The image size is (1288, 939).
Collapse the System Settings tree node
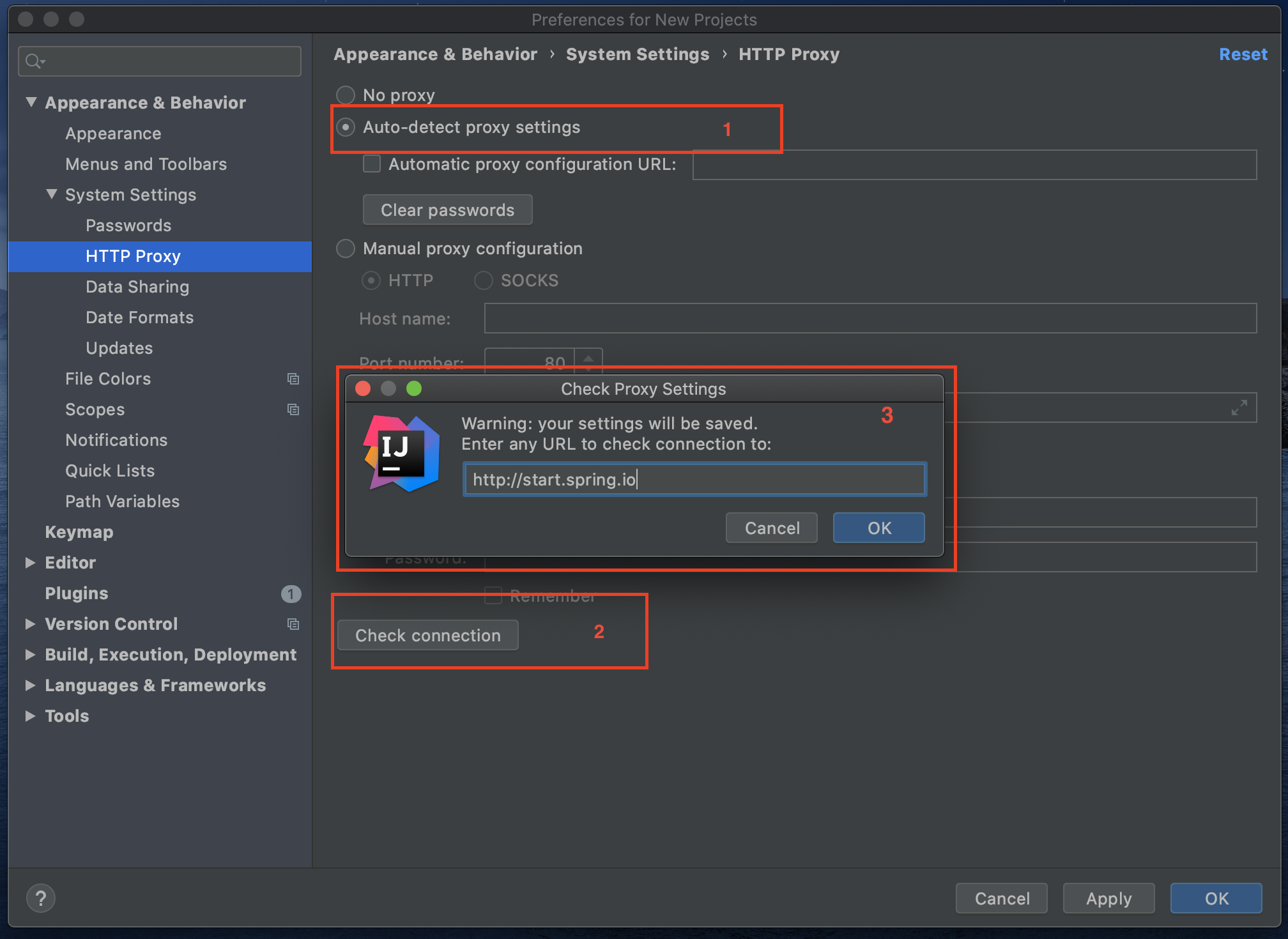tap(52, 194)
